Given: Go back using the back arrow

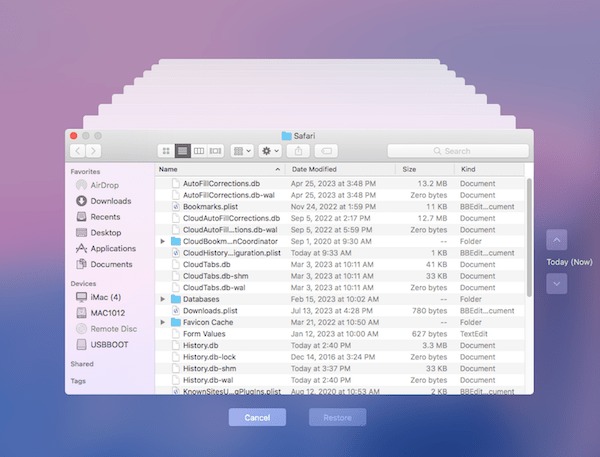Looking at the screenshot, I should tap(78, 151).
